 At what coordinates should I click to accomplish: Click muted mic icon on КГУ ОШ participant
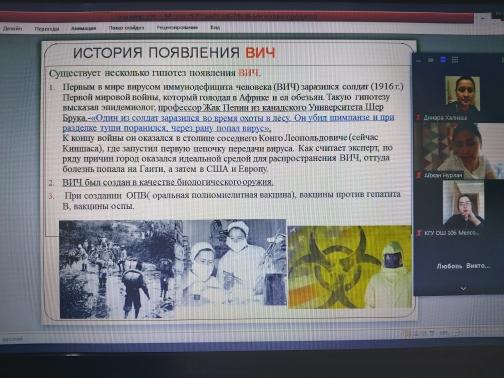[419, 233]
